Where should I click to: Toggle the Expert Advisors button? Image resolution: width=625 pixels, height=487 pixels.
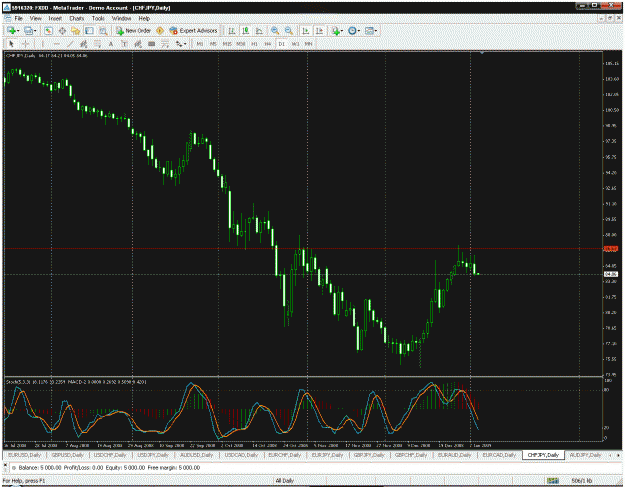(193, 31)
